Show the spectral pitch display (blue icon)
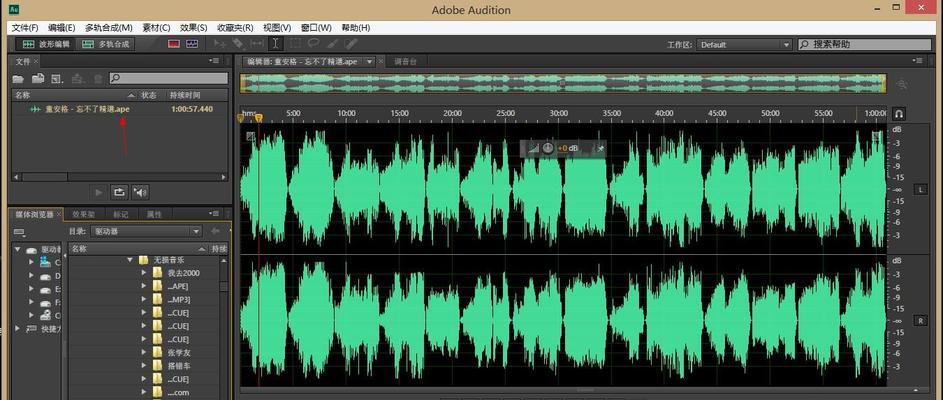Screen dimensions: 943x400 192,44
